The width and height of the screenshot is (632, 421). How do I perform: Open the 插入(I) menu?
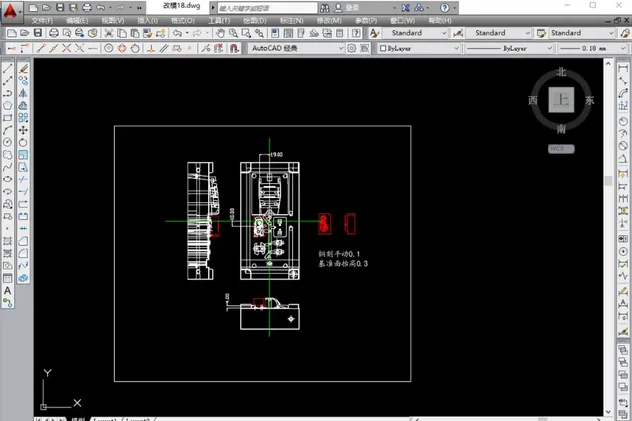147,21
